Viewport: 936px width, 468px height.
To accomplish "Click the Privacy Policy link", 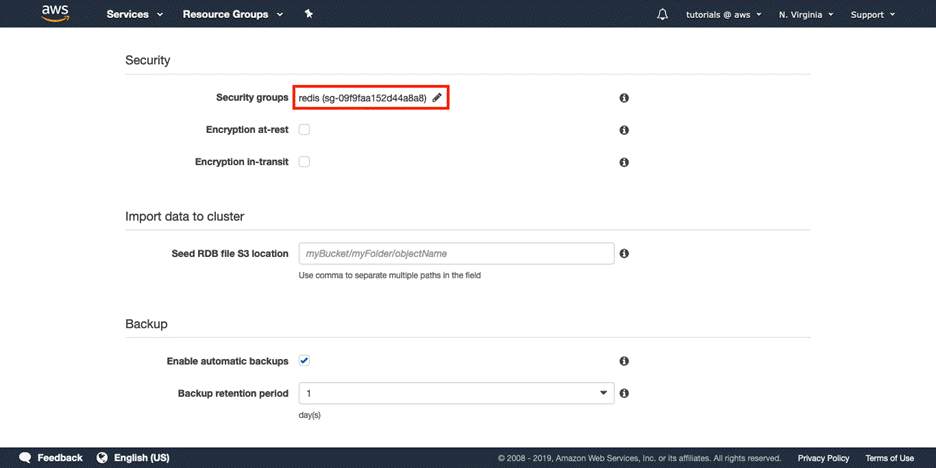I will (x=823, y=458).
